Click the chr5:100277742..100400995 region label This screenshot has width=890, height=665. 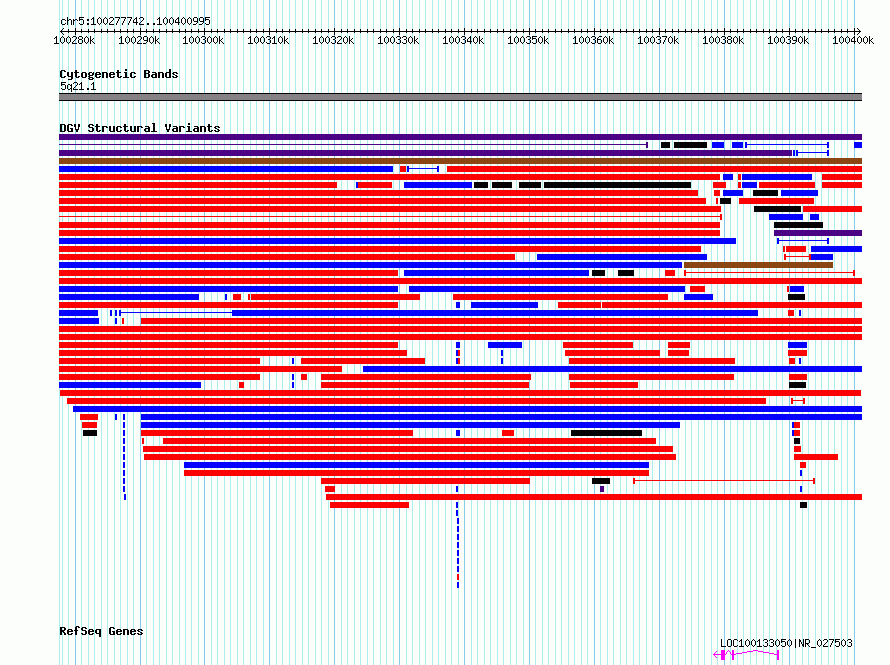pos(135,21)
